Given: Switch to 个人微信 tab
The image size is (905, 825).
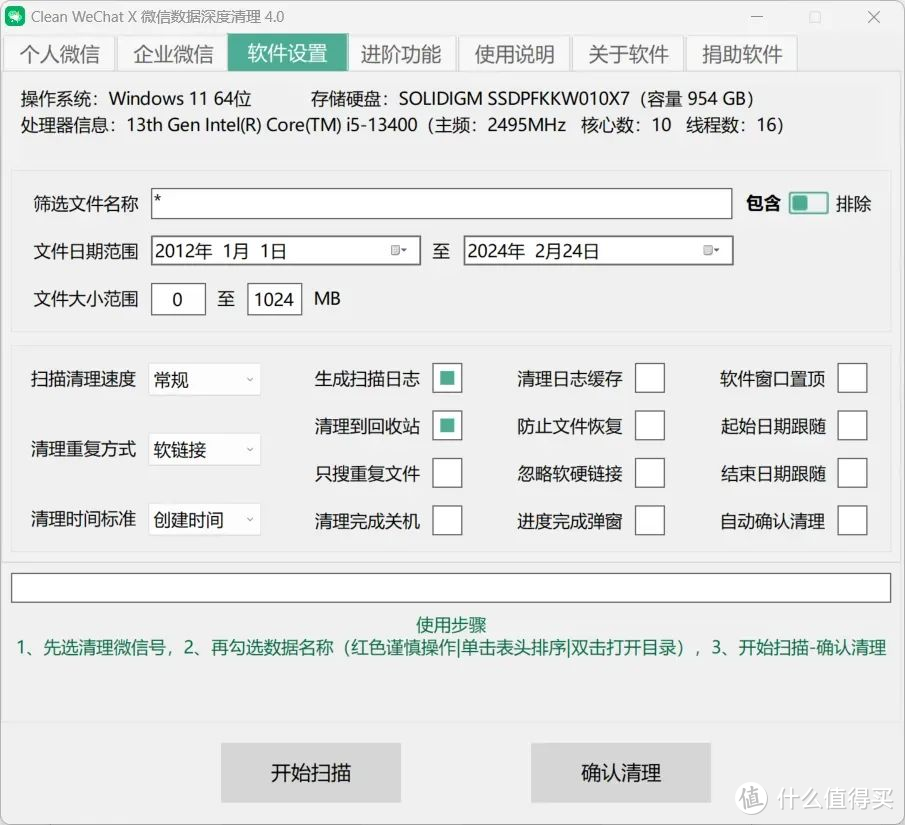Looking at the screenshot, I should [59, 54].
